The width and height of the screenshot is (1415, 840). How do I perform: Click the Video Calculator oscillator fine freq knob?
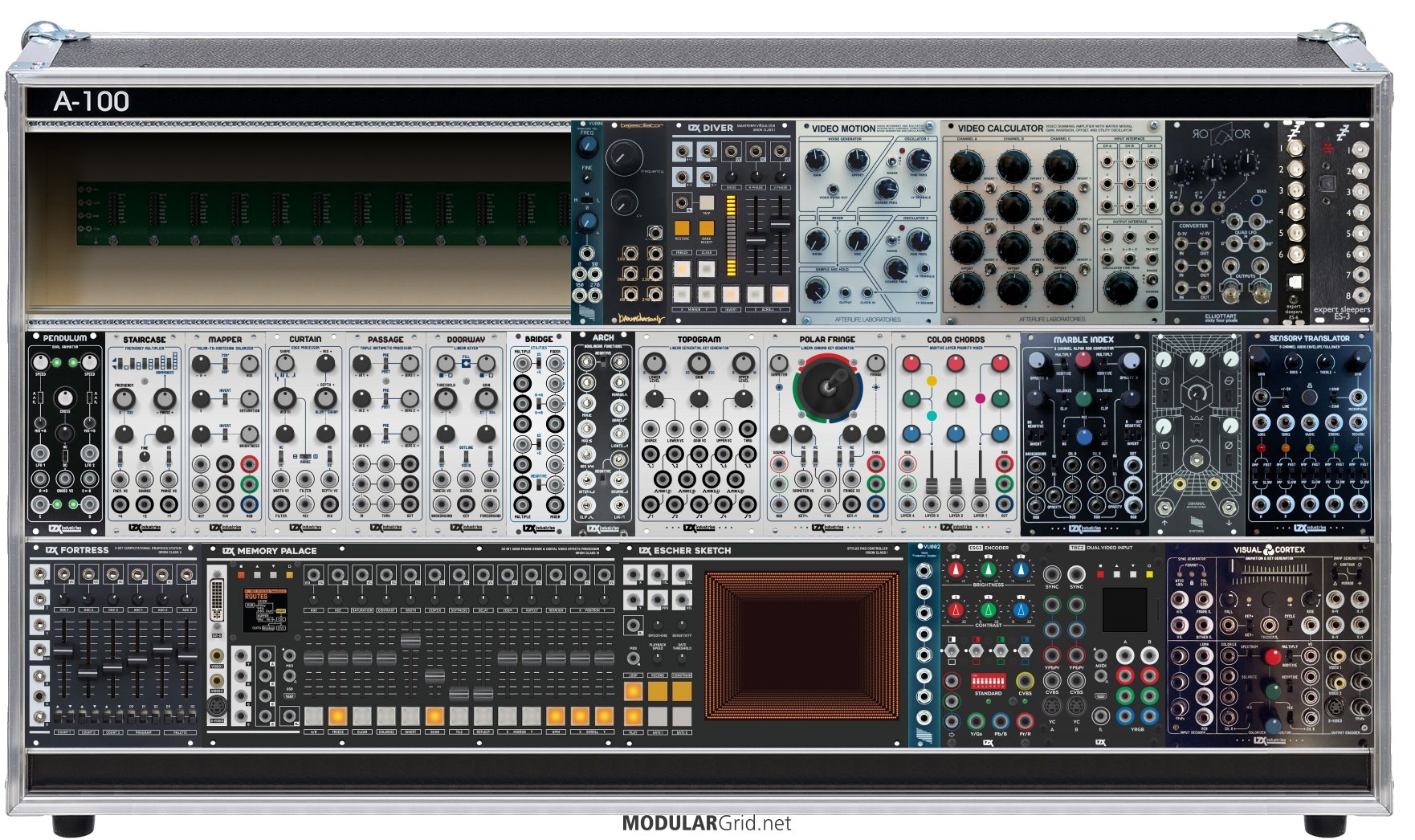(x=1121, y=288)
